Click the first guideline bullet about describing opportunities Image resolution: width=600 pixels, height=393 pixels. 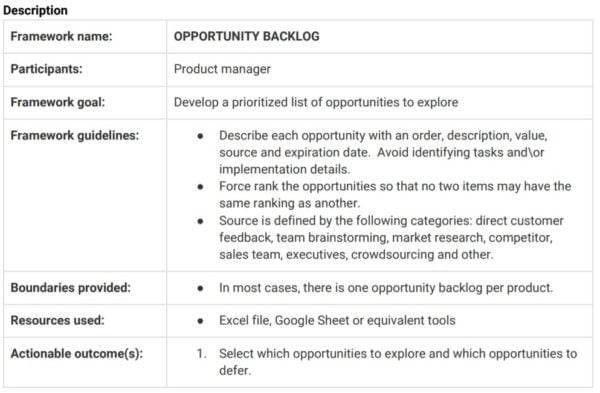click(x=383, y=152)
